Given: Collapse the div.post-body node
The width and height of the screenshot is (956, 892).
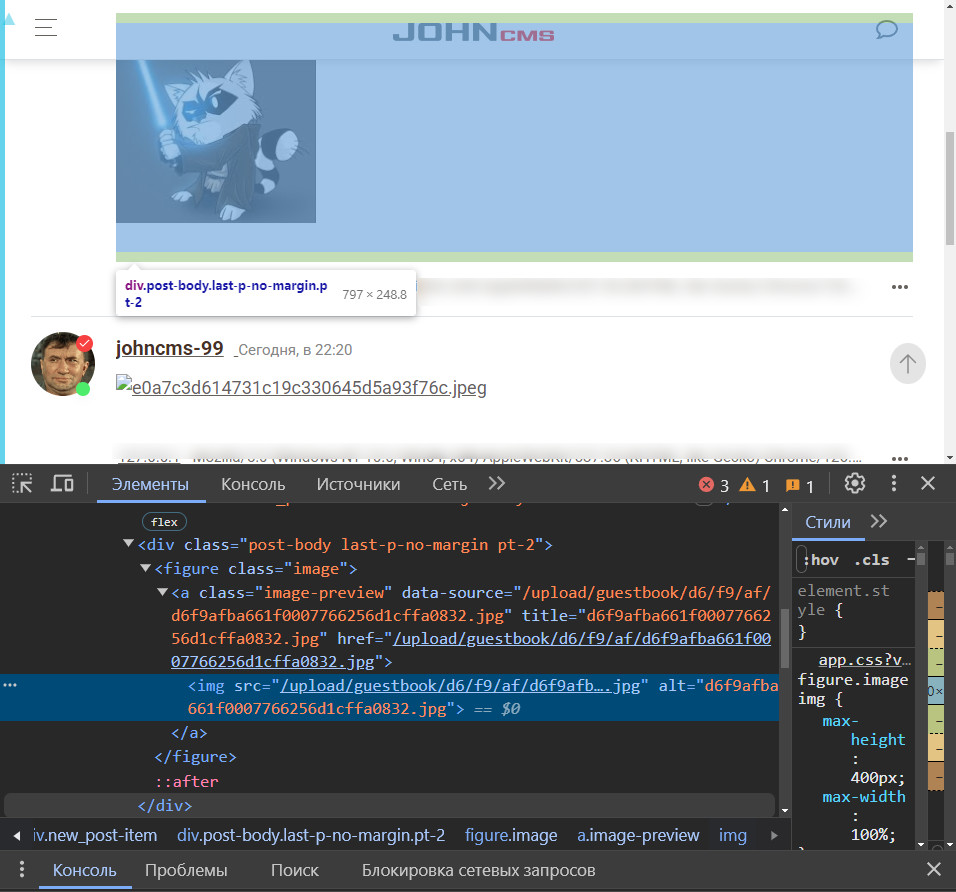Looking at the screenshot, I should pyautogui.click(x=129, y=543).
